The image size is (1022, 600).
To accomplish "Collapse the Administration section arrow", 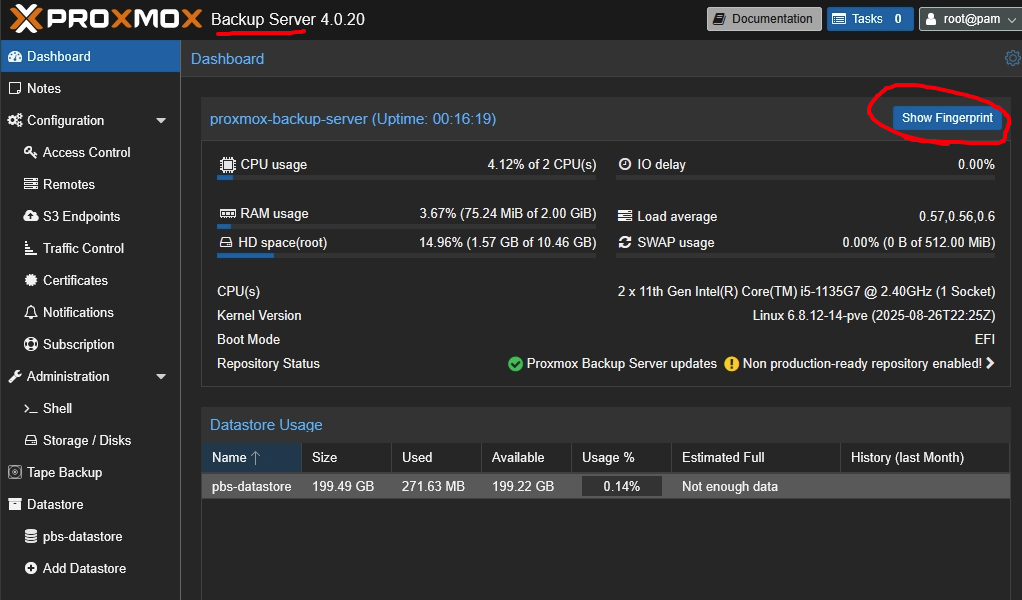I will 161,377.
